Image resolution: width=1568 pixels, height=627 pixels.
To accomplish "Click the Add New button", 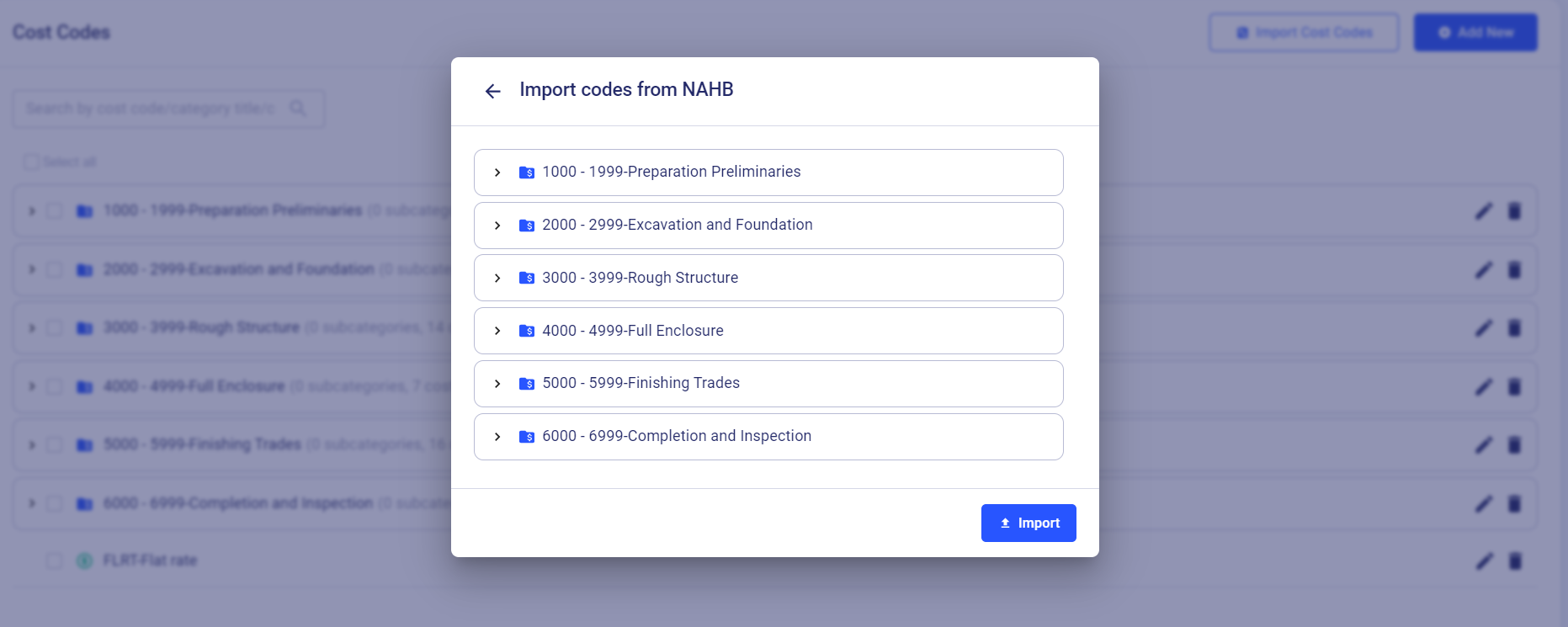I will [x=1475, y=32].
